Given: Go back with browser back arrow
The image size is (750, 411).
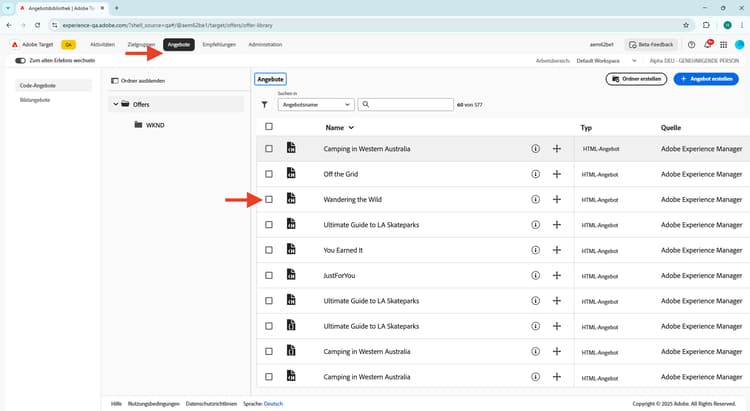Looking at the screenshot, I should pos(9,25).
